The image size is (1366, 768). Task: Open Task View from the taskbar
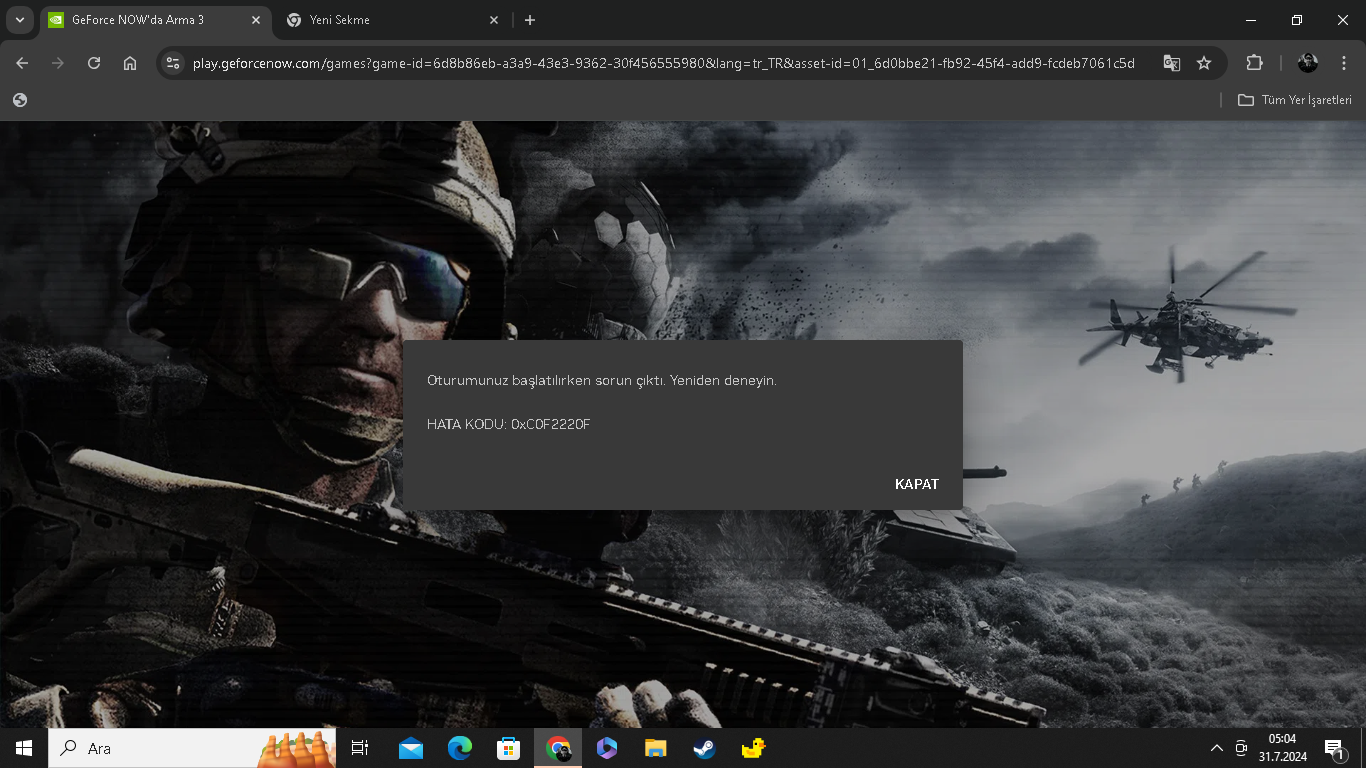click(x=360, y=748)
